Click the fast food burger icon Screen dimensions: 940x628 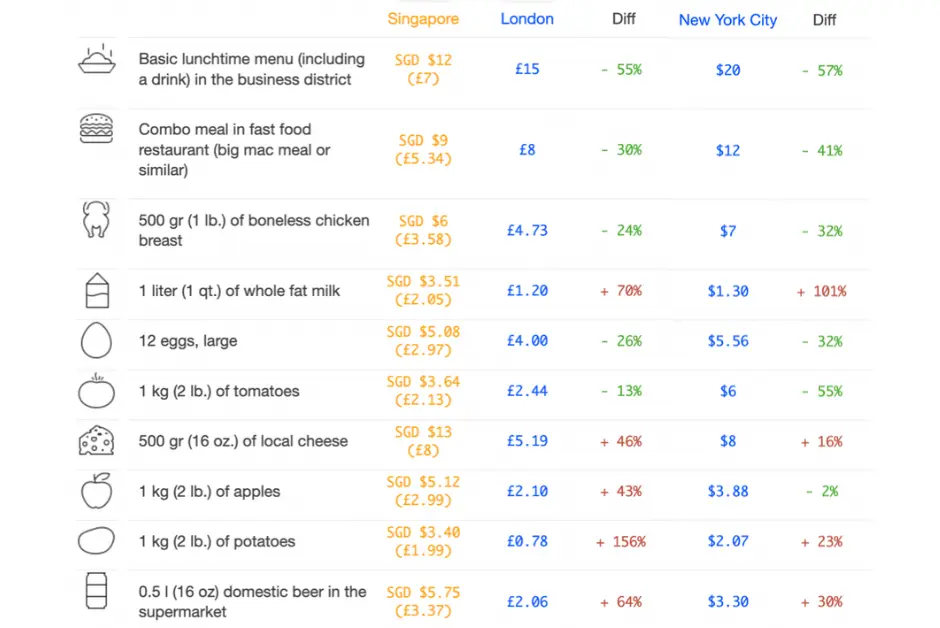(x=96, y=129)
